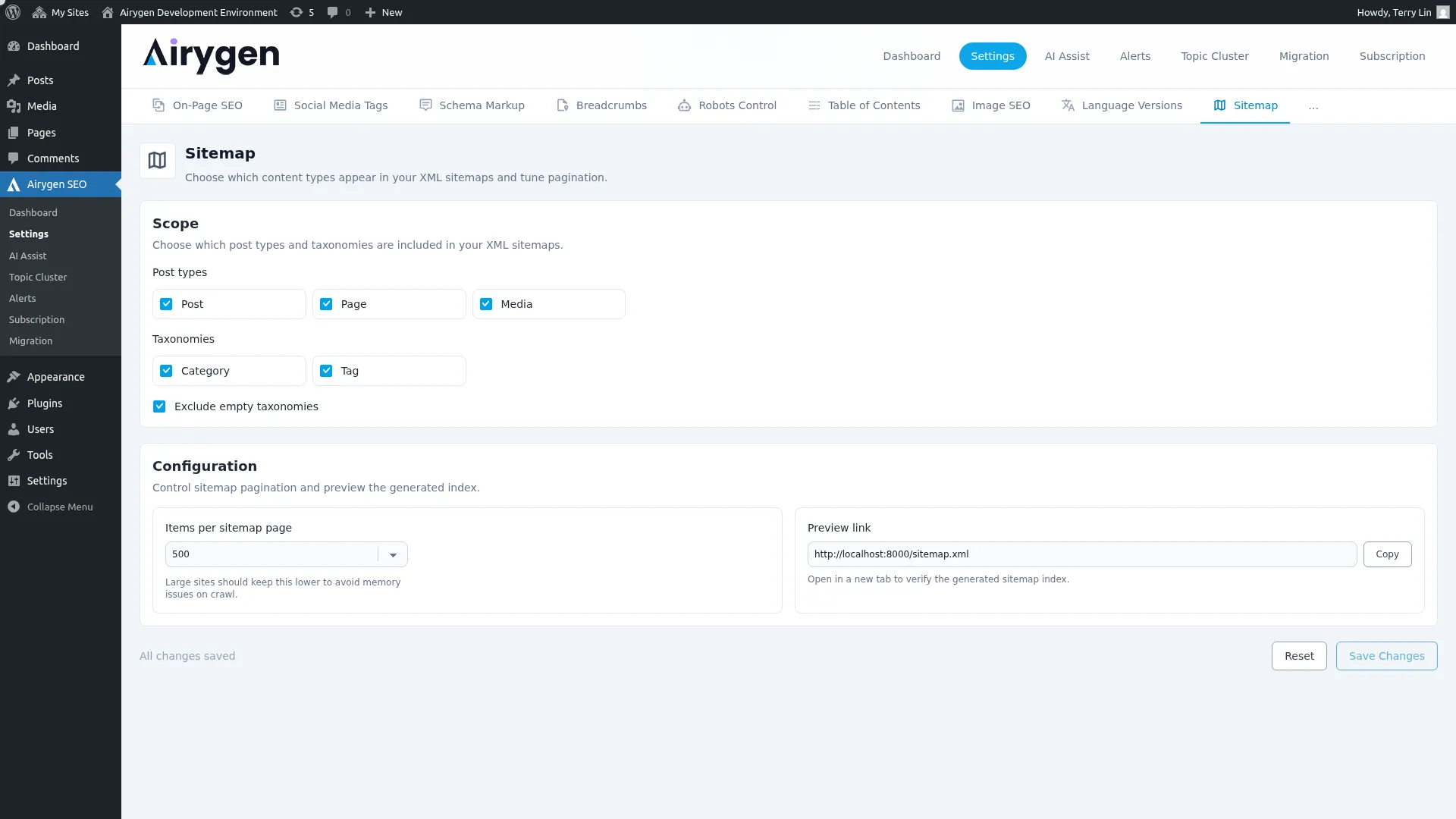Click the Preview link URL field
This screenshot has width=1456, height=819.
[1082, 554]
